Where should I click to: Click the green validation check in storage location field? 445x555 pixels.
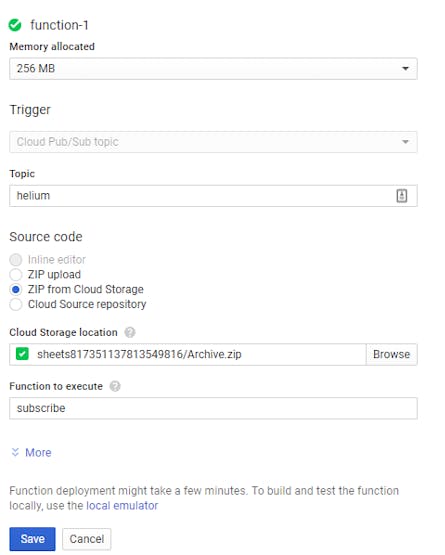pyautogui.click(x=22, y=354)
